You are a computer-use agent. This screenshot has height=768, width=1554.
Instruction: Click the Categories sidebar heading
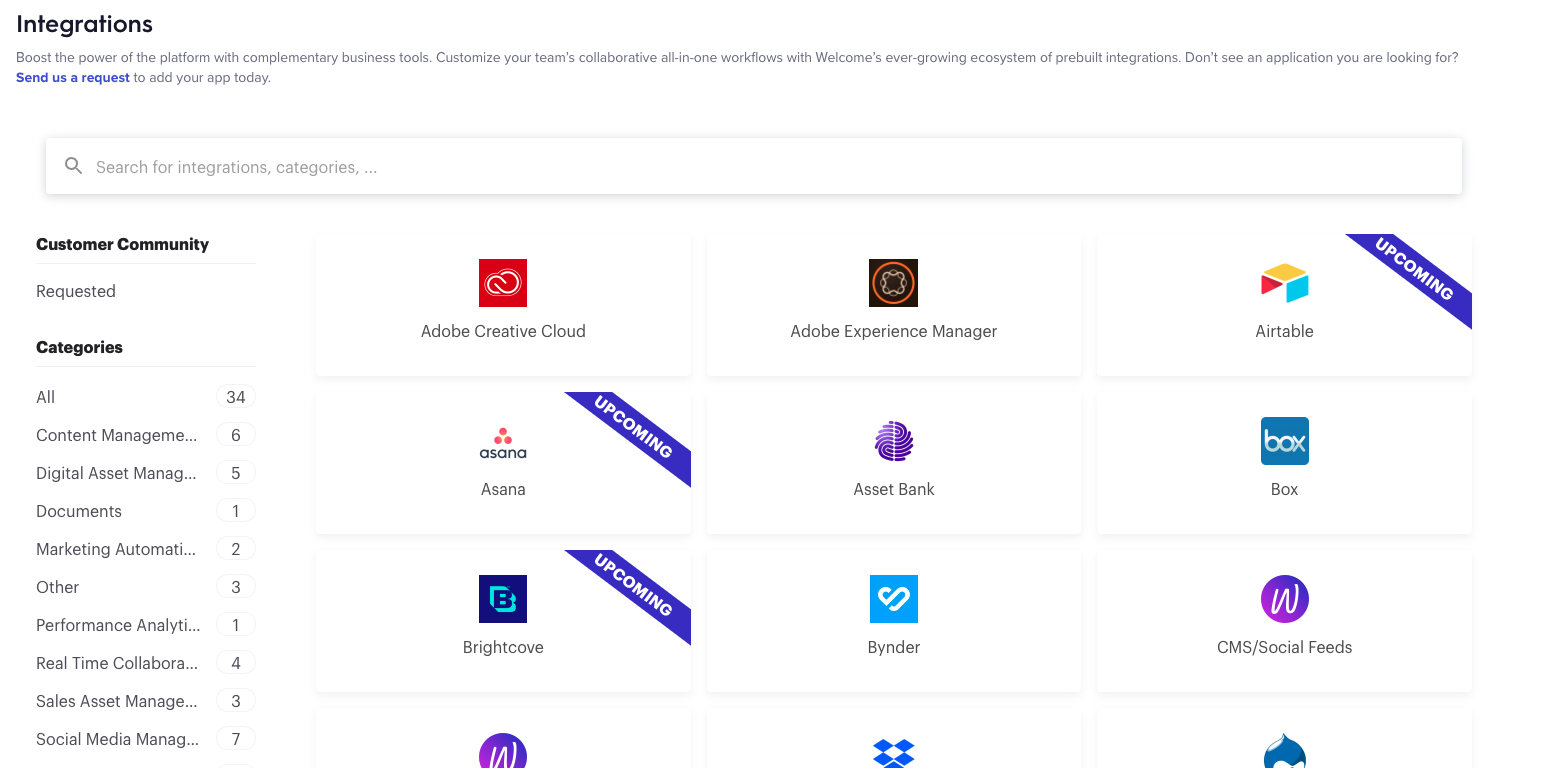click(79, 347)
